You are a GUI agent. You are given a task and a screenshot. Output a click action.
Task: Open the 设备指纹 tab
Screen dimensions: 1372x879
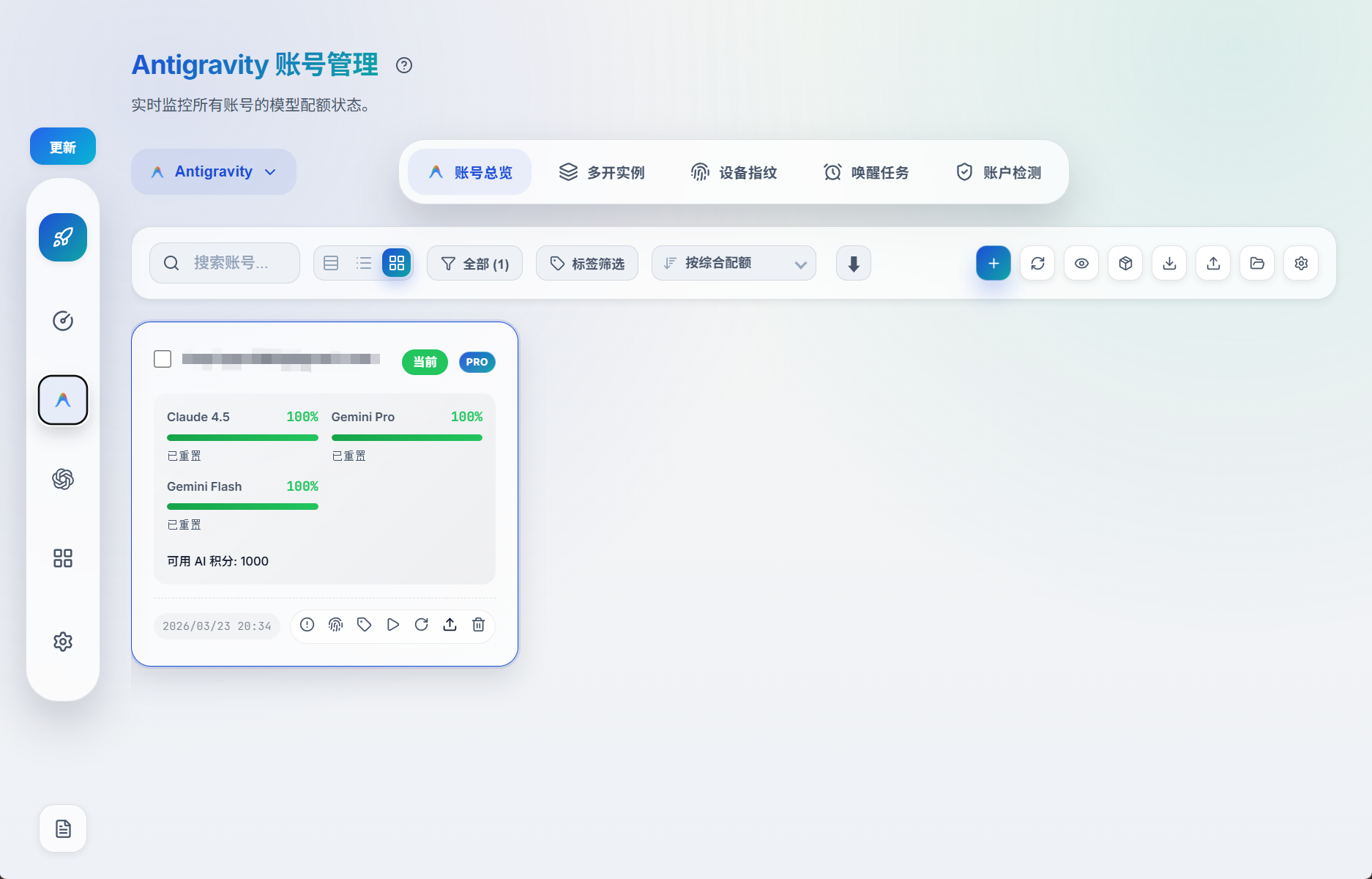[x=734, y=172]
